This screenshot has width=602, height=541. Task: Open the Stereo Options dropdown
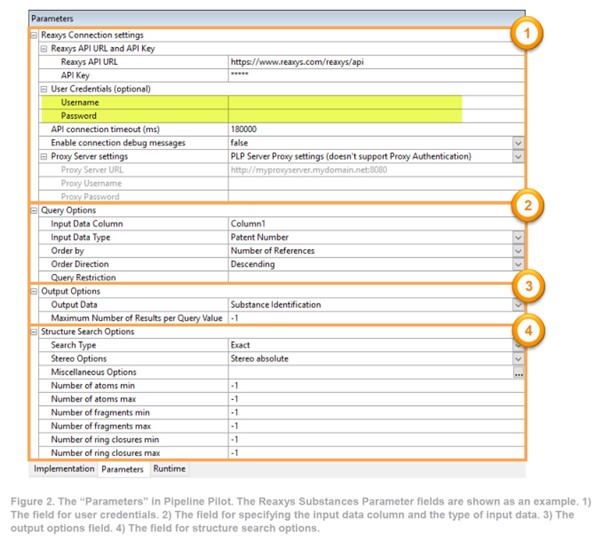coord(518,358)
